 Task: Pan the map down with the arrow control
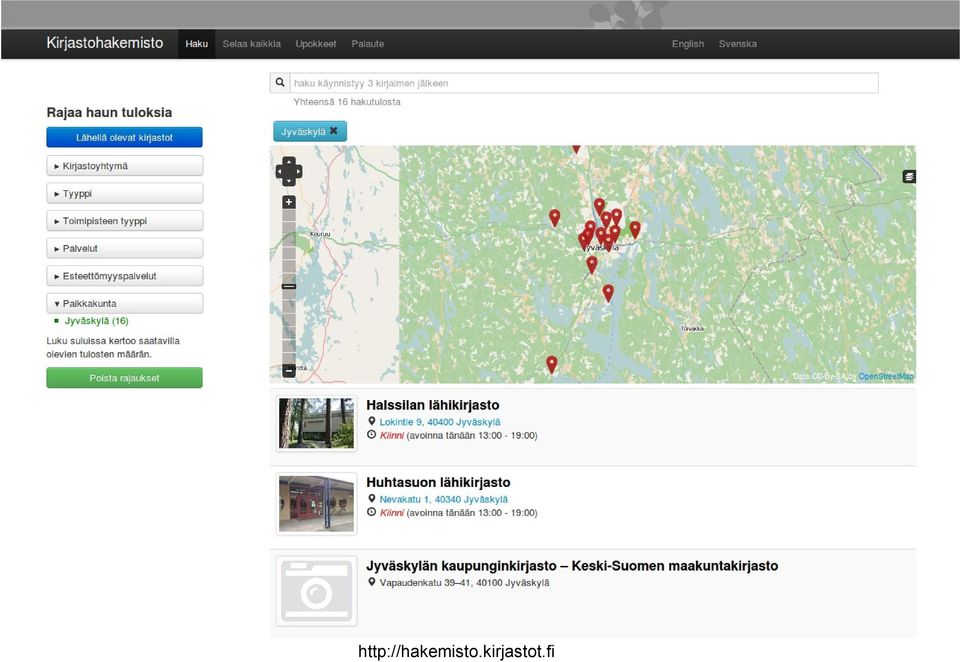coord(289,181)
